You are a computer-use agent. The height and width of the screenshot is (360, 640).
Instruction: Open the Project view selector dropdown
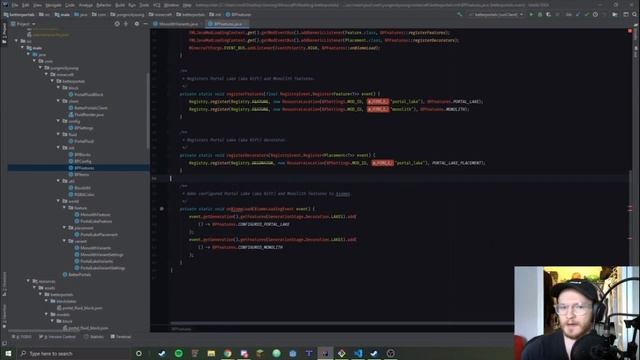23,24
